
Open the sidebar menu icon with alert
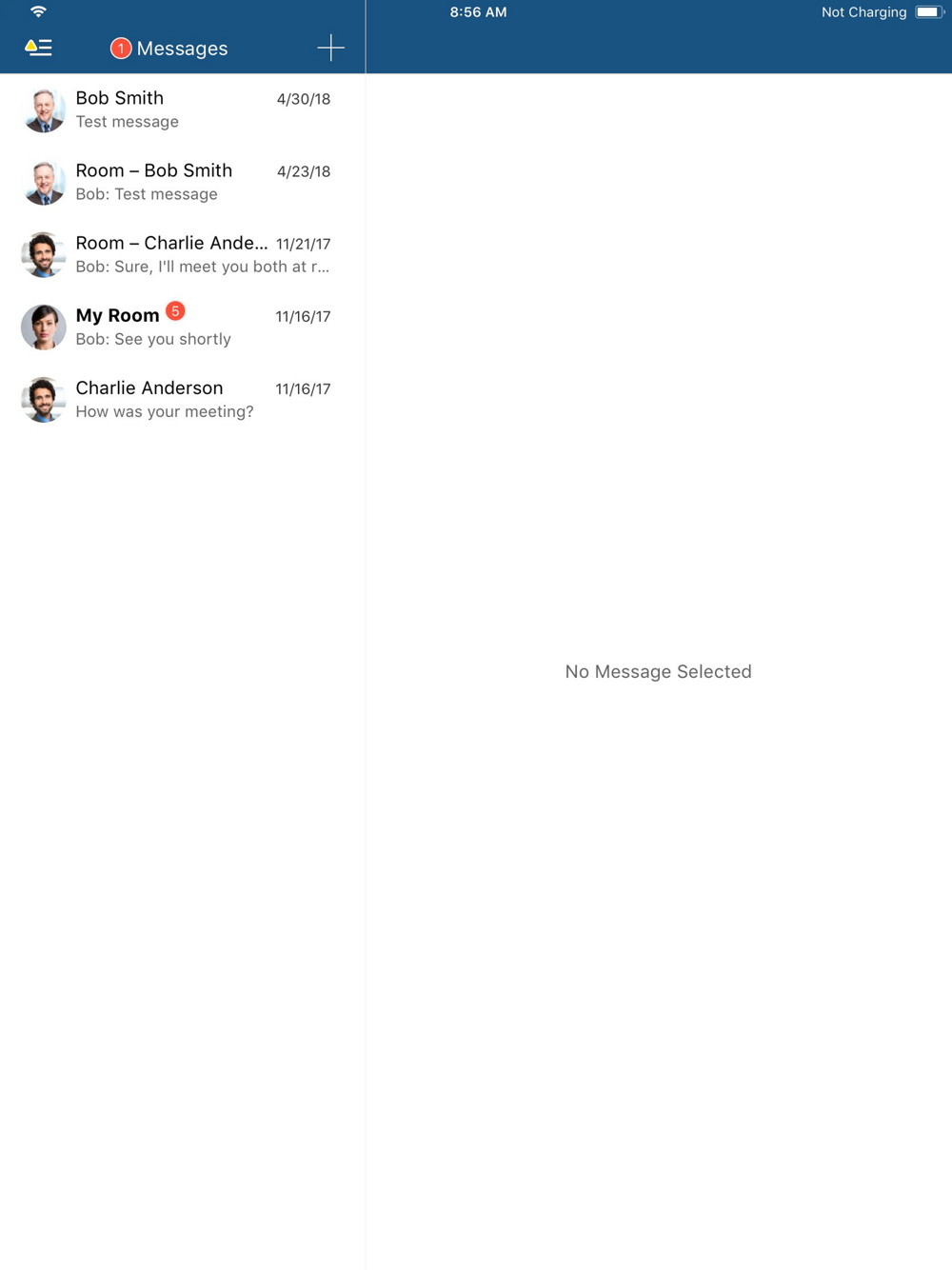tap(38, 48)
